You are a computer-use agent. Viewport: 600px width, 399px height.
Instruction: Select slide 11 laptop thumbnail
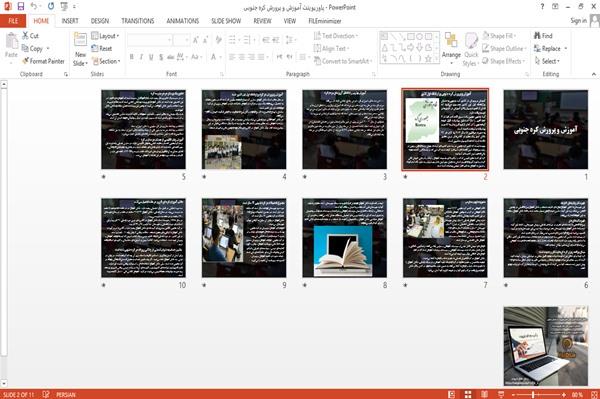pyautogui.click(x=546, y=346)
